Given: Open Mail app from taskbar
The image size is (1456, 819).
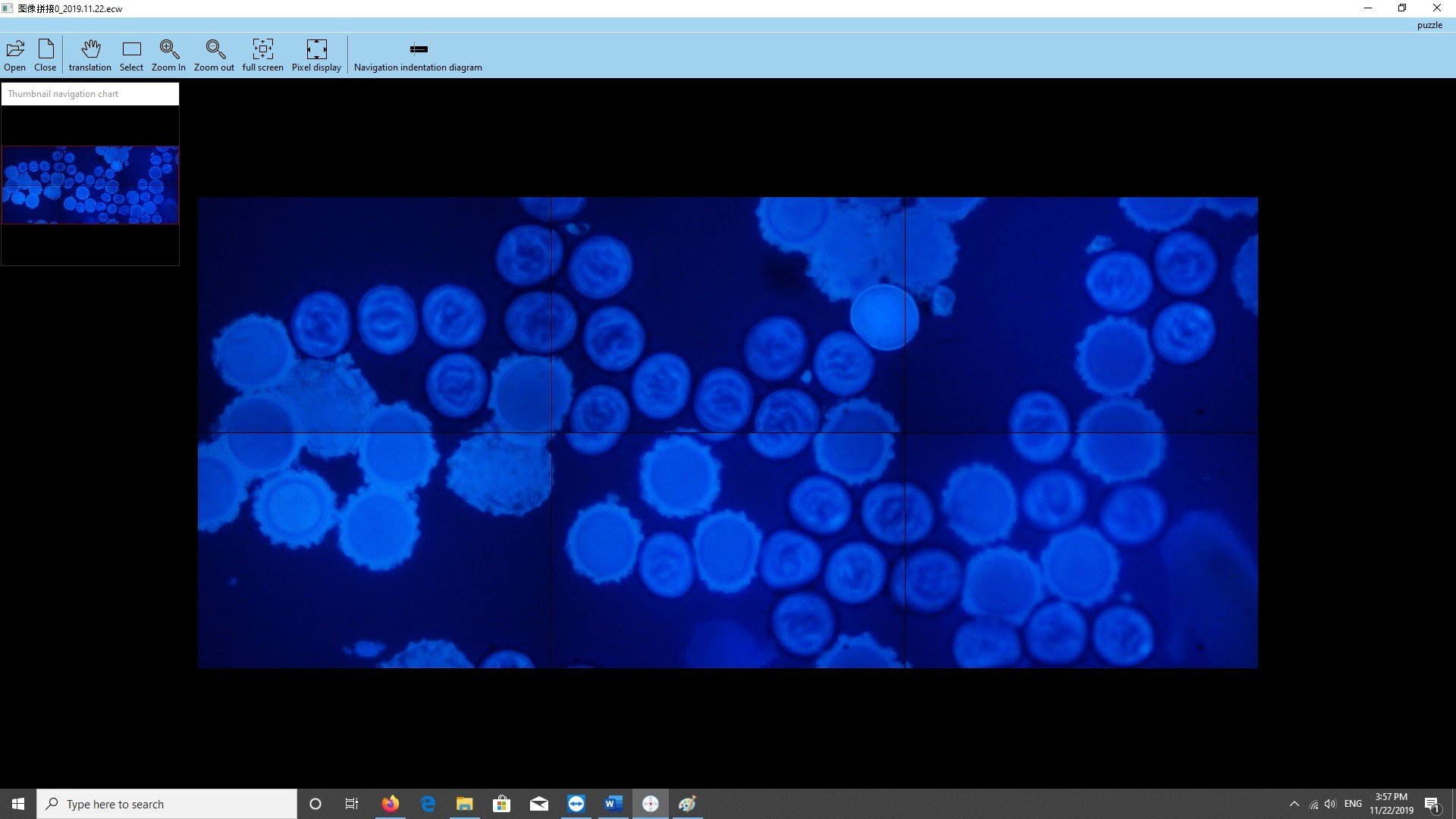Looking at the screenshot, I should pyautogui.click(x=539, y=804).
